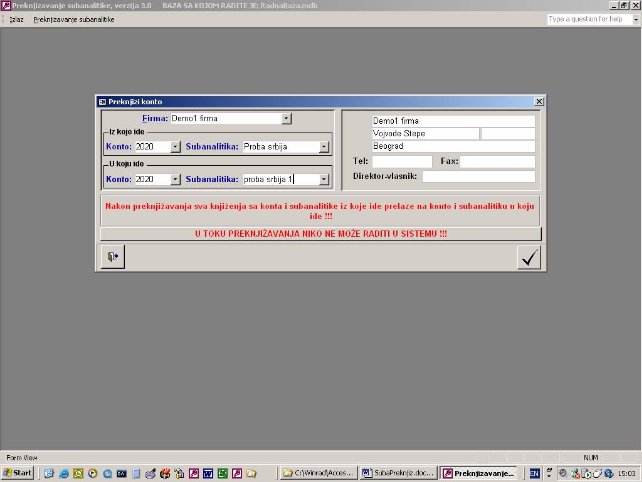
Task: Close the Preknjizi konto dialog
Action: click(x=540, y=101)
